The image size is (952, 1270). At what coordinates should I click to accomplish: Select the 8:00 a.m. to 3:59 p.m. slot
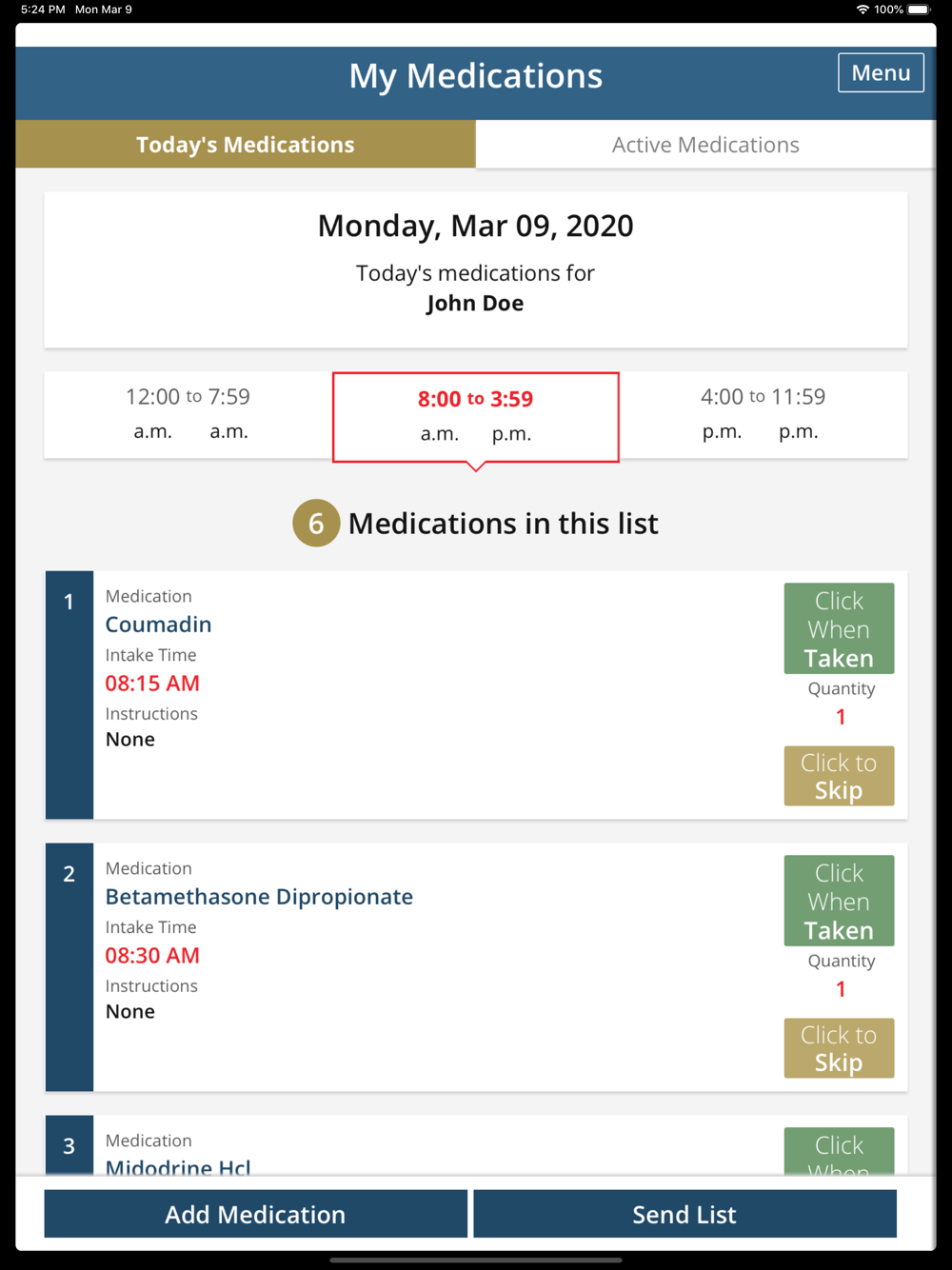[476, 417]
